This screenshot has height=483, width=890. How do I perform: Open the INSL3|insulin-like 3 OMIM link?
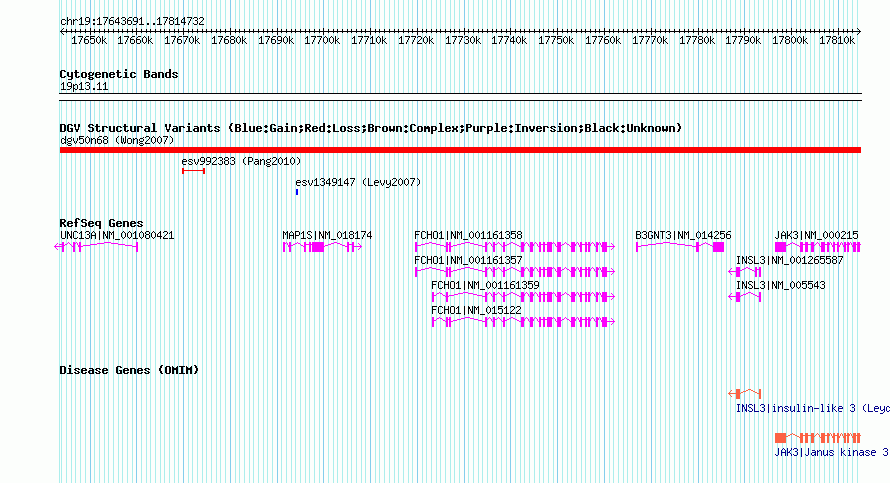pyautogui.click(x=813, y=408)
